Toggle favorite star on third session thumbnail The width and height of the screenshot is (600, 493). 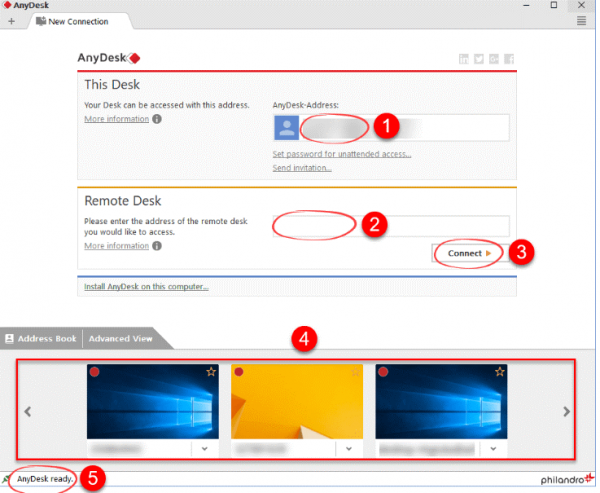tap(499, 372)
